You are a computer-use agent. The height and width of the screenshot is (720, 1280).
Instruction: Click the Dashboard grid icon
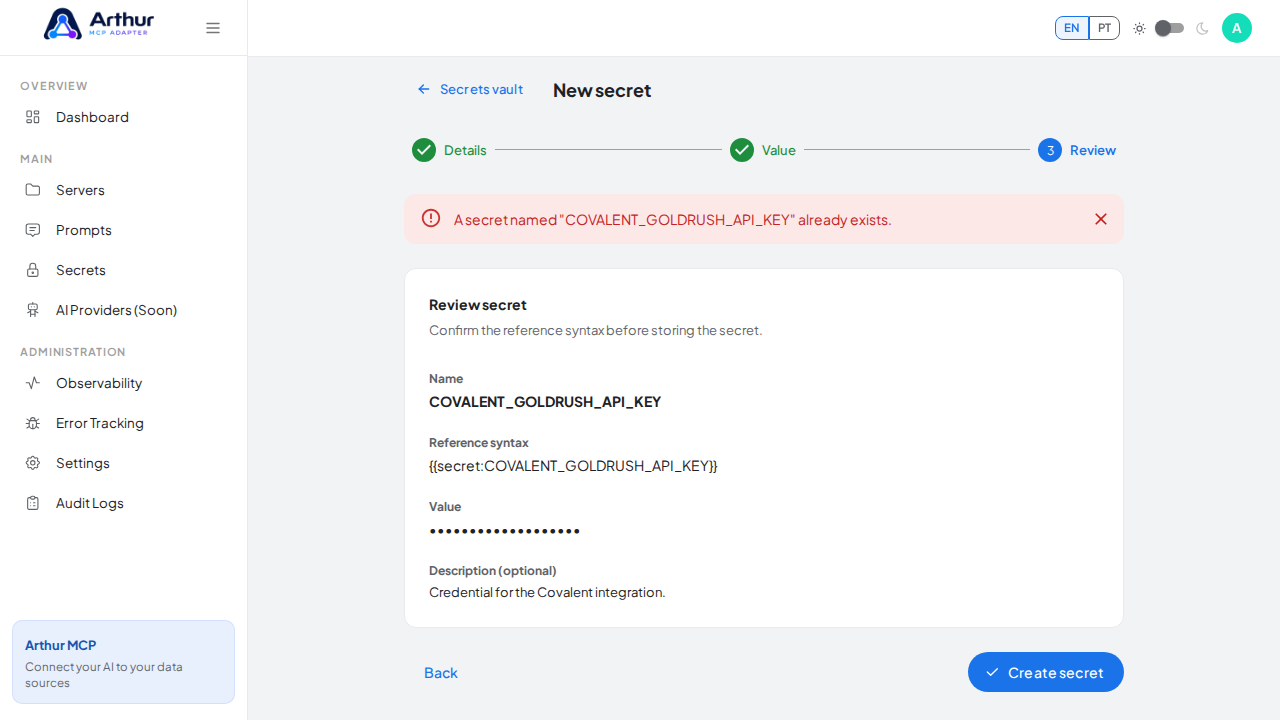point(33,117)
